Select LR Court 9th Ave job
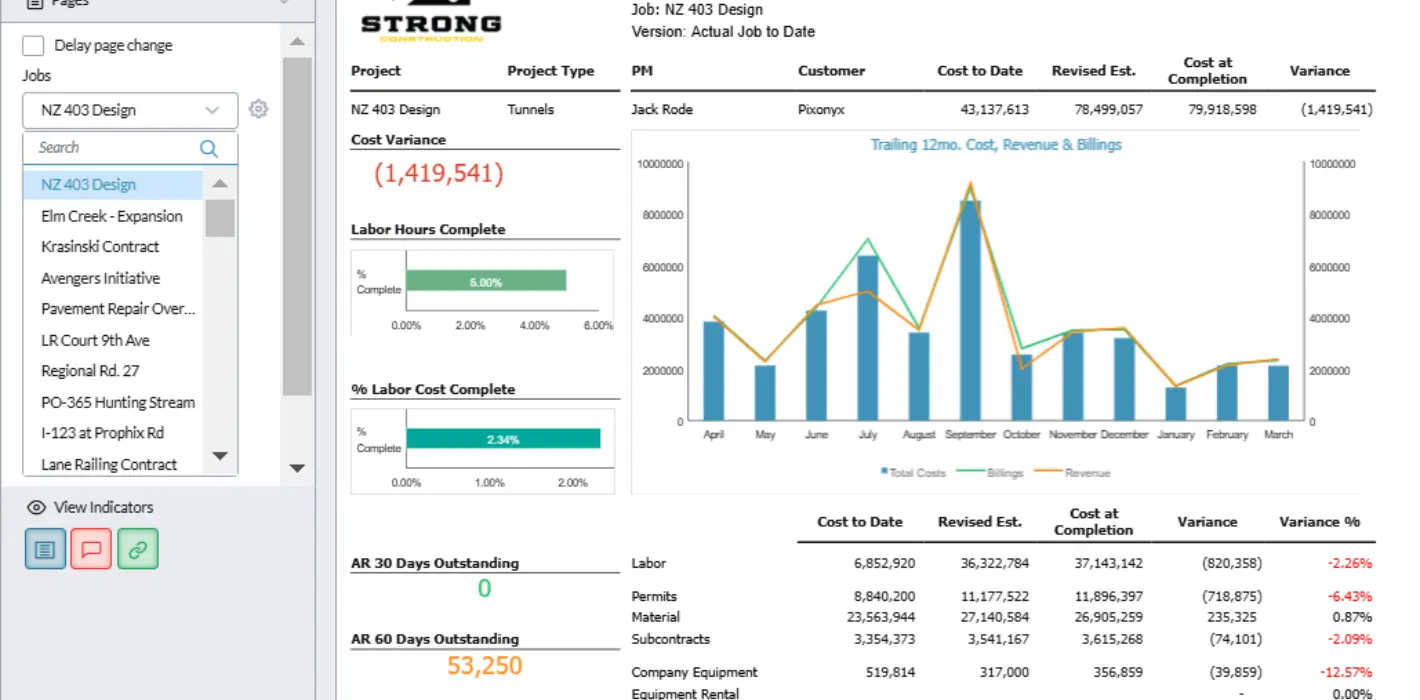This screenshot has width=1420, height=700. coord(113,340)
